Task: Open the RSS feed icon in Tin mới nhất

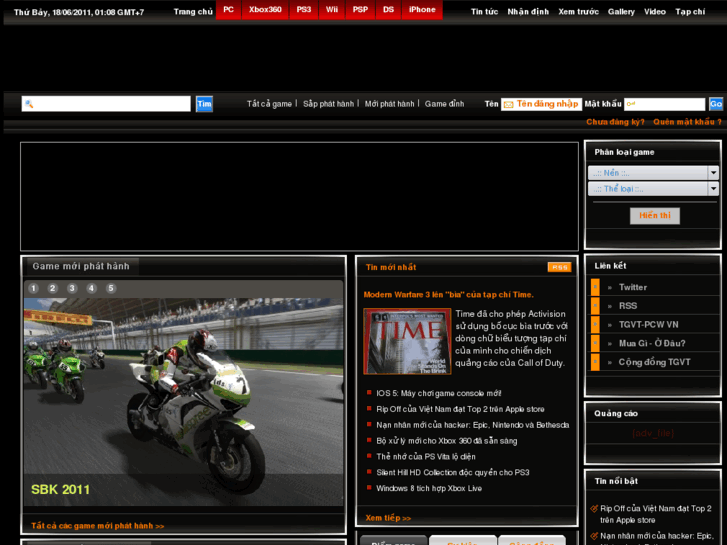Action: 559,267
